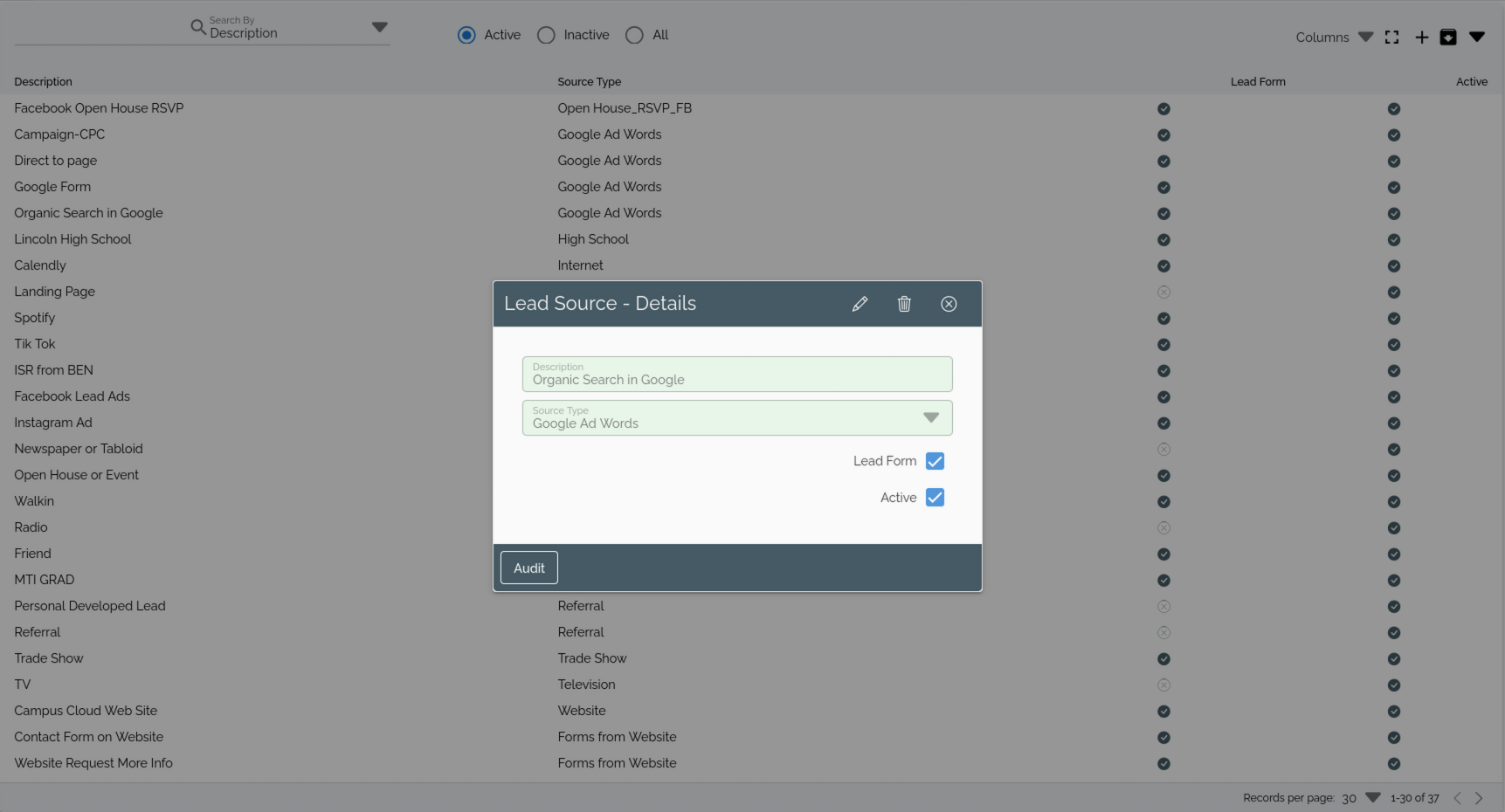The image size is (1505, 812).
Task: Change the records per page dropdown
Action: [x=1372, y=798]
